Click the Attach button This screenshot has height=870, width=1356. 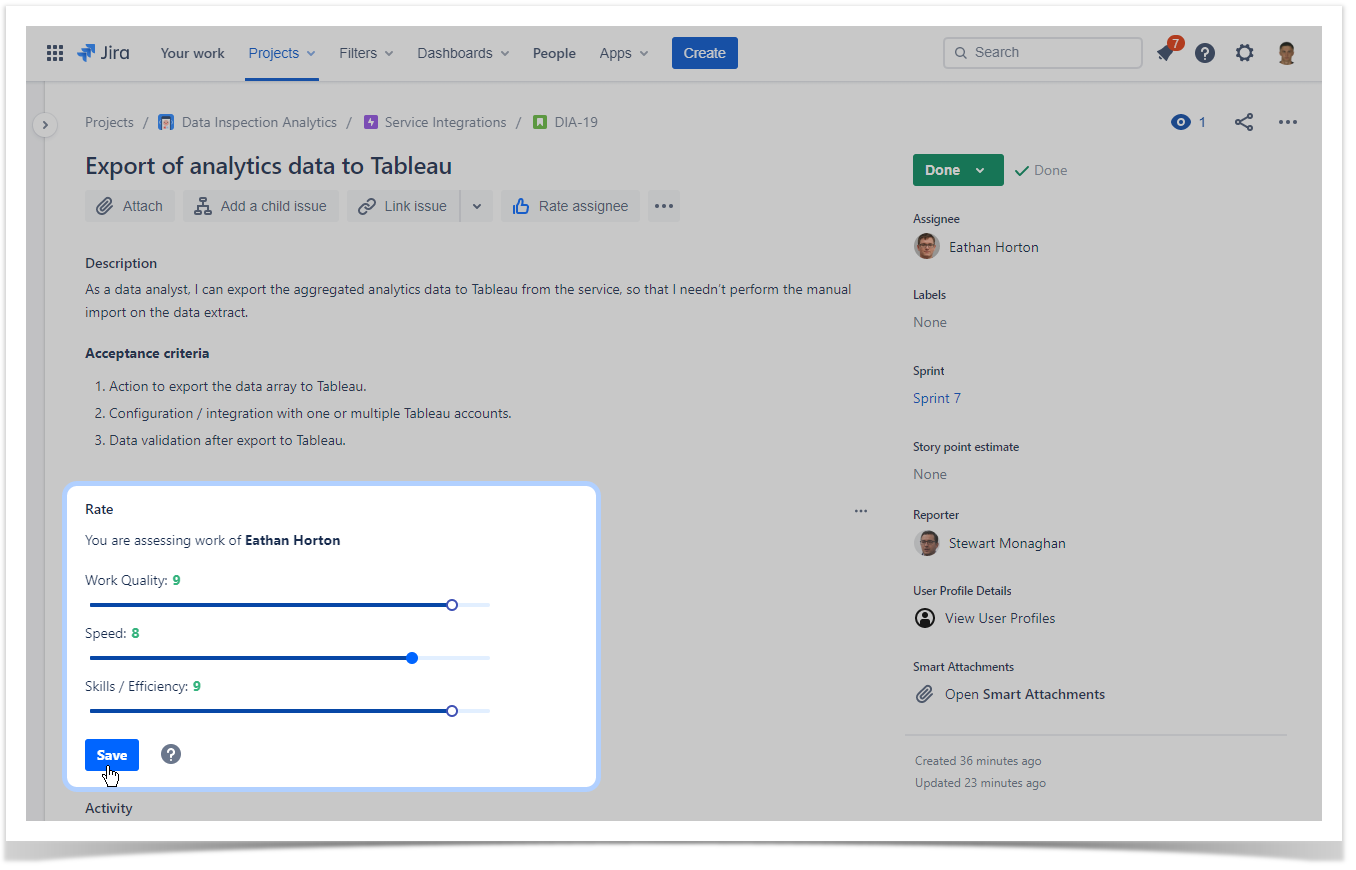tap(130, 206)
